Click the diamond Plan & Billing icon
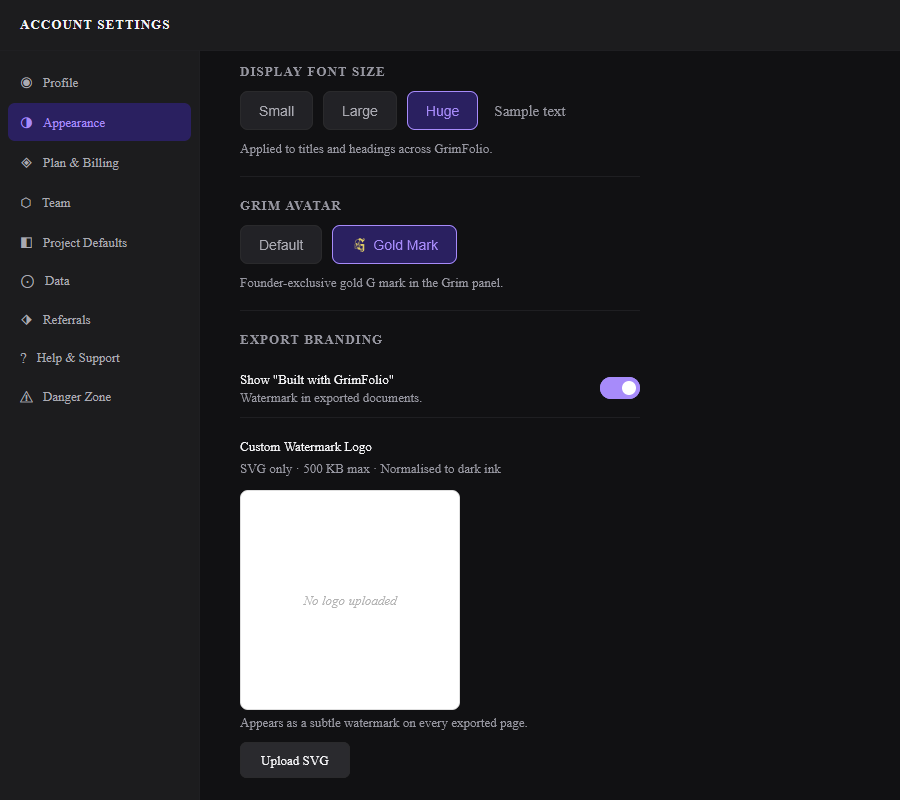Viewport: 900px width, 800px height. [x=26, y=163]
